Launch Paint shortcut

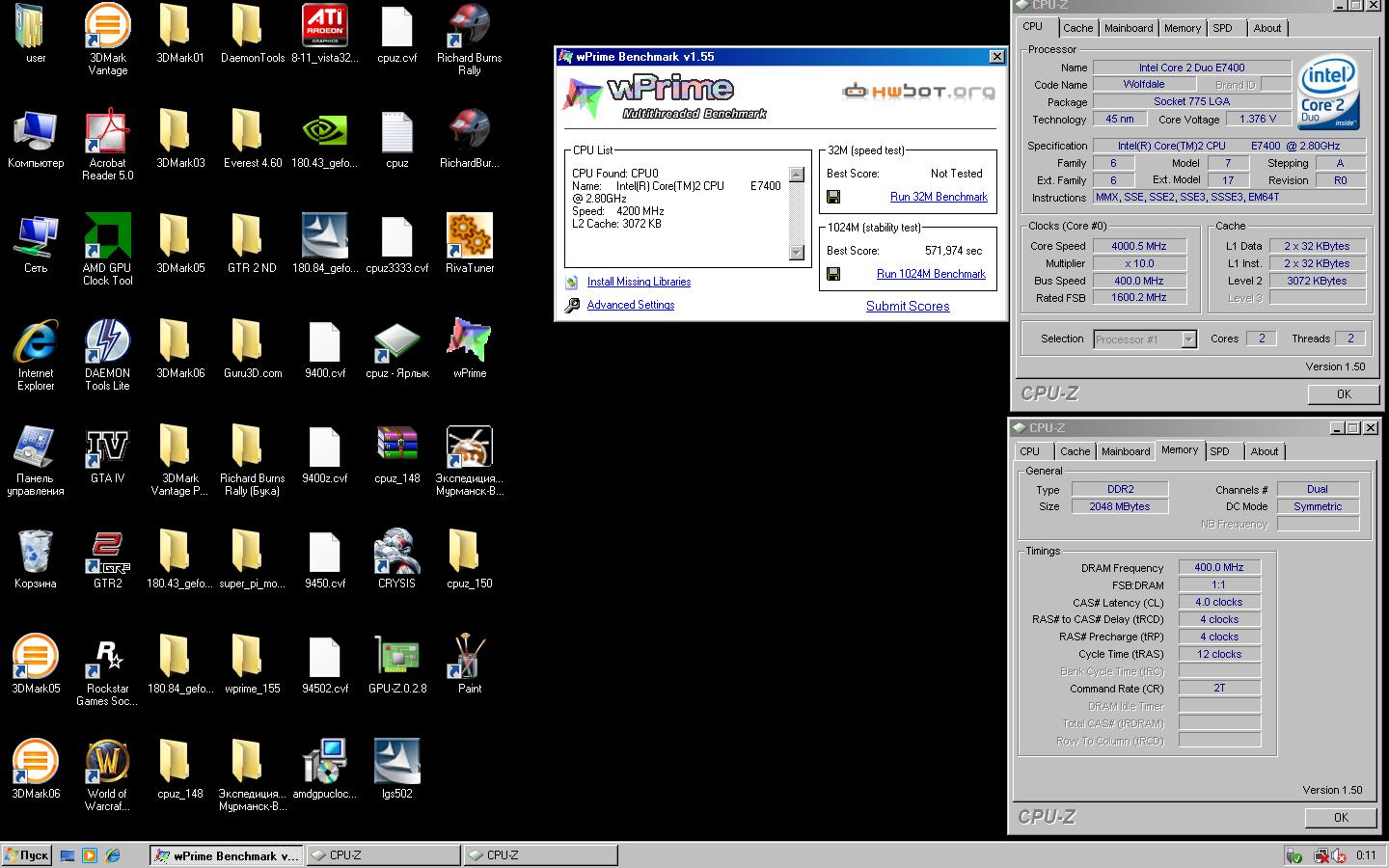click(470, 665)
